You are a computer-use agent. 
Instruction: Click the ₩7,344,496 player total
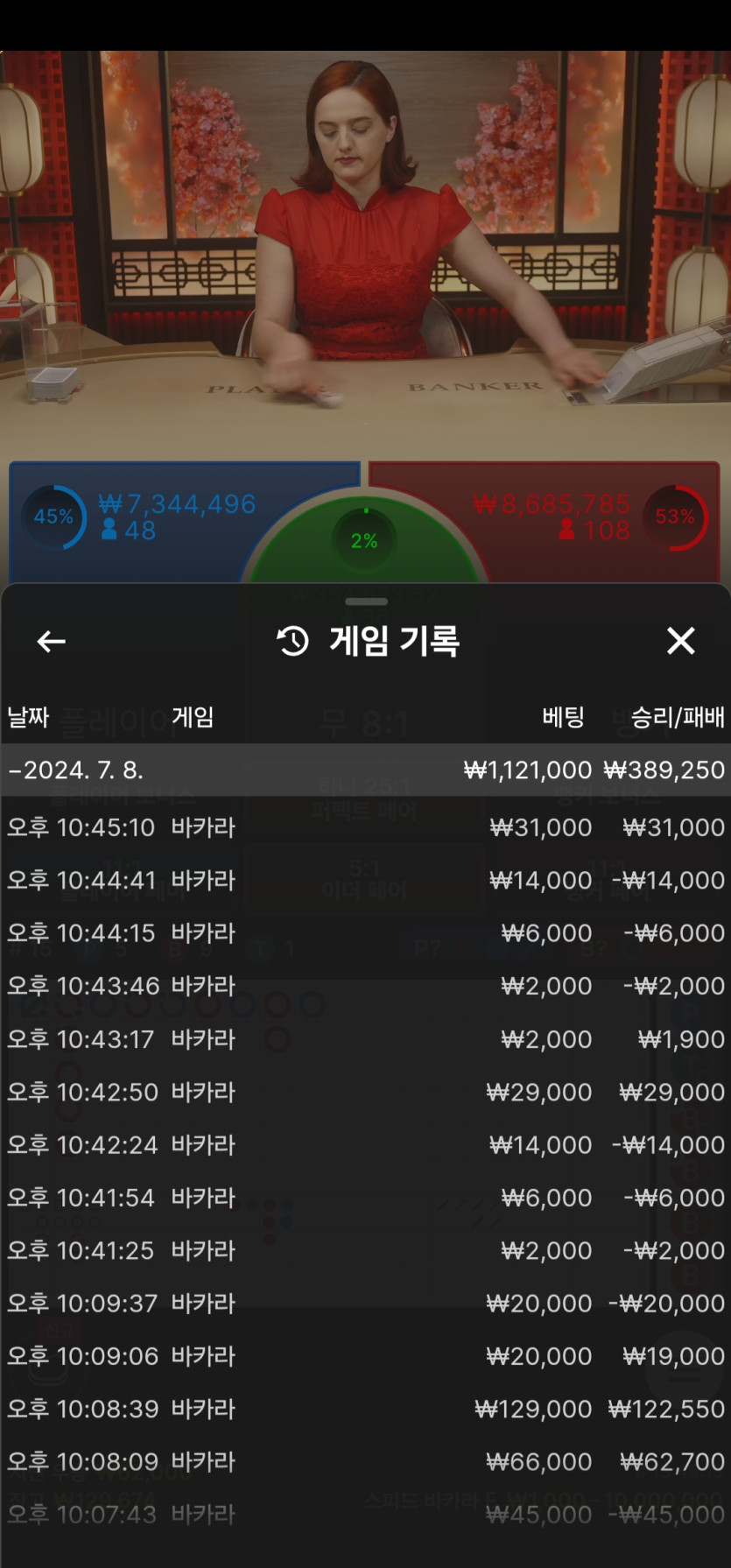click(177, 503)
